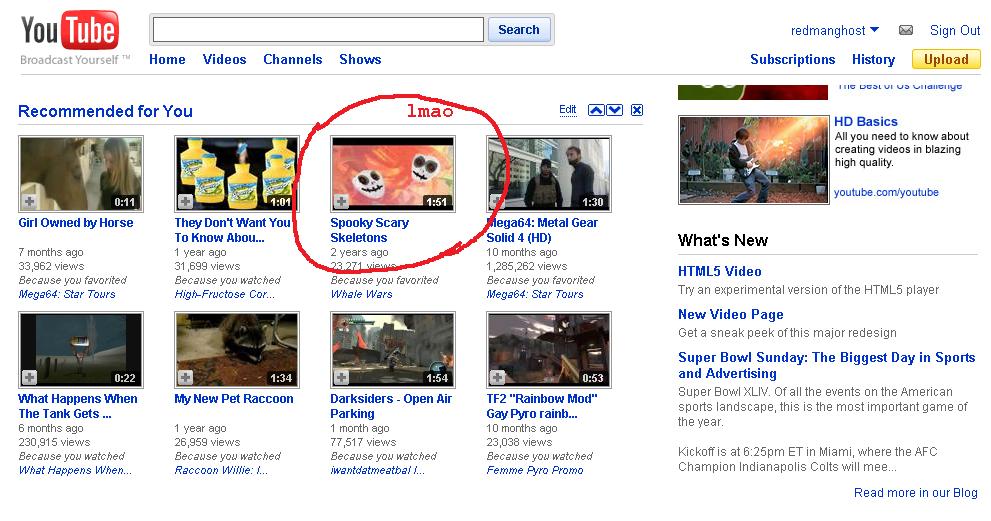Add Girl Owned by Horse to queue
This screenshot has width=991, height=521.
click(29, 202)
